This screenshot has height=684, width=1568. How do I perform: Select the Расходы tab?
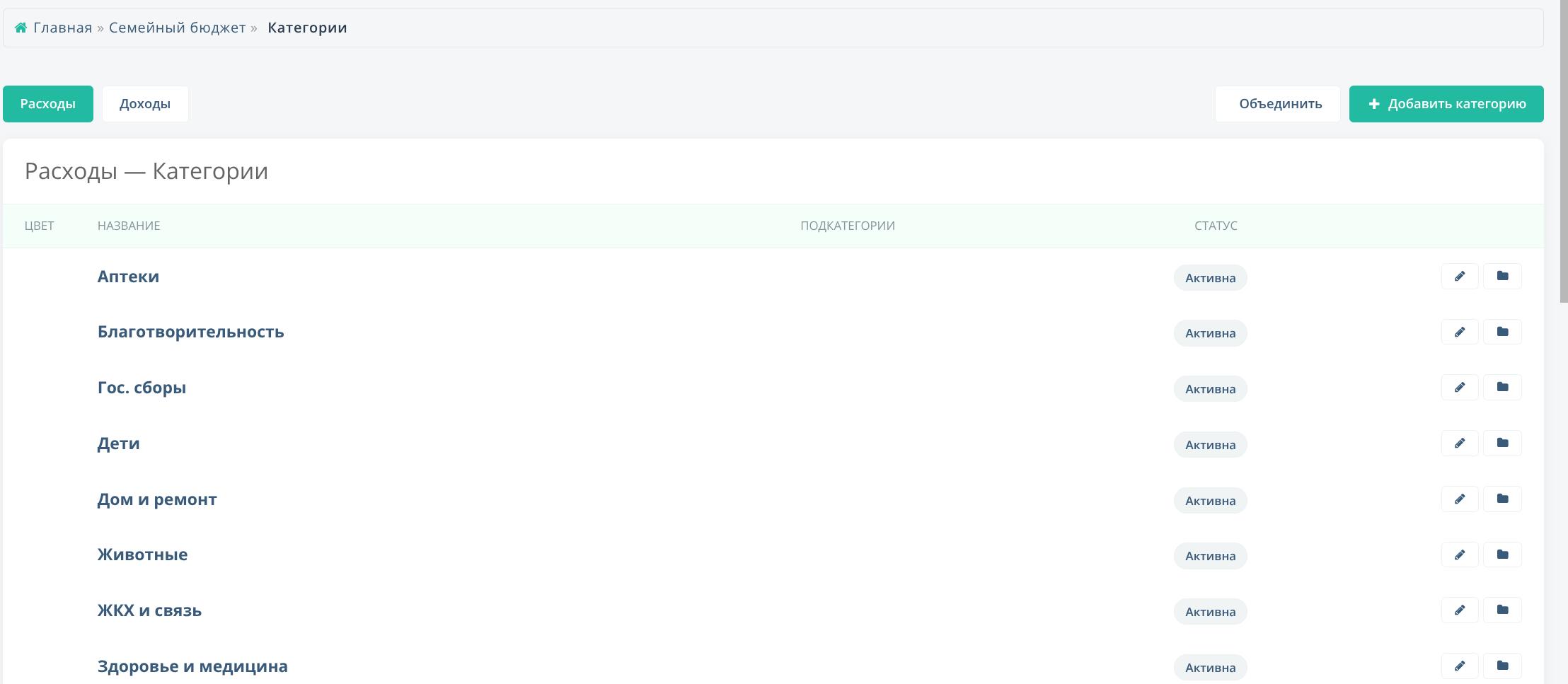47,104
